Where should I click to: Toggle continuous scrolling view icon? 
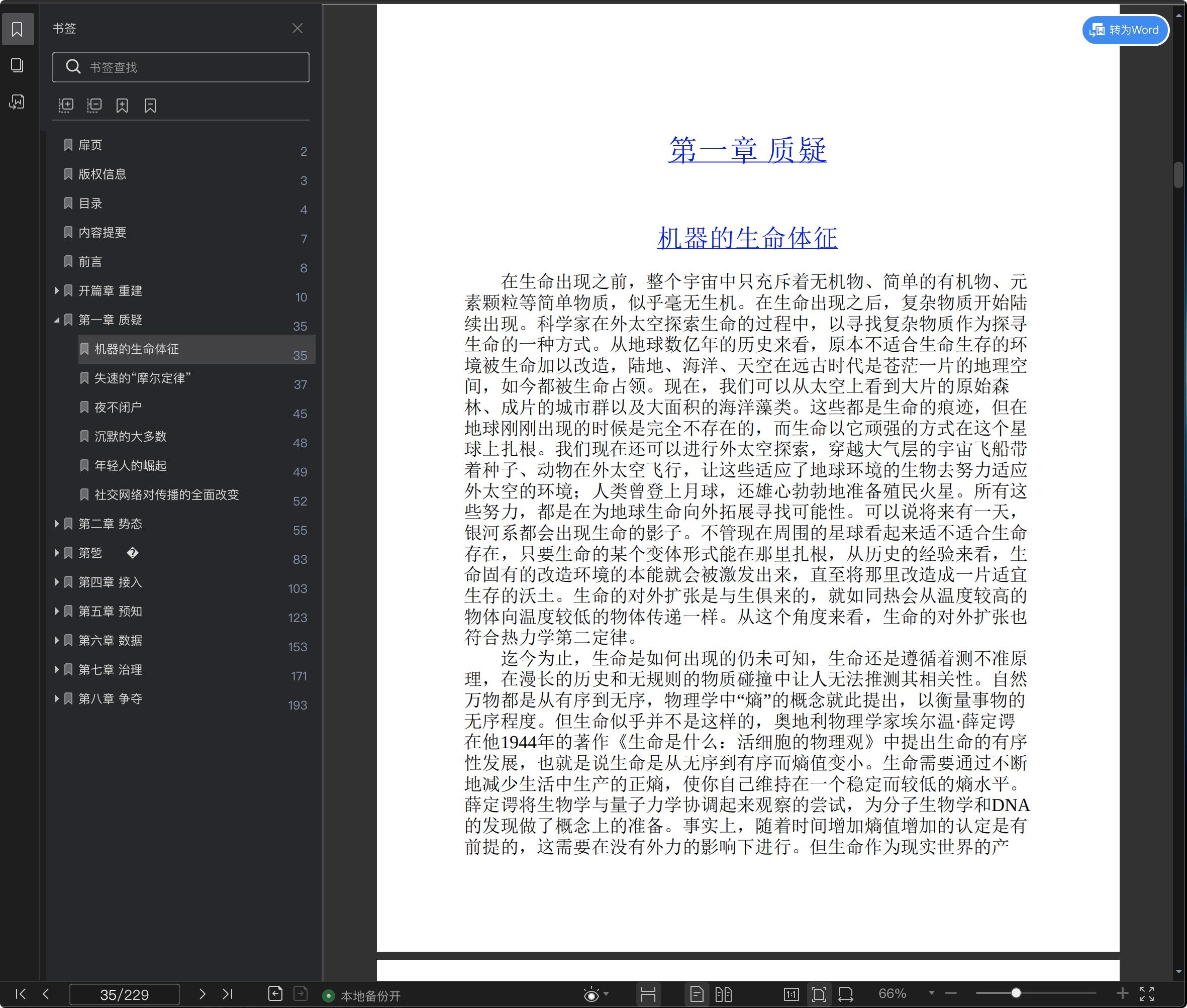(x=648, y=994)
